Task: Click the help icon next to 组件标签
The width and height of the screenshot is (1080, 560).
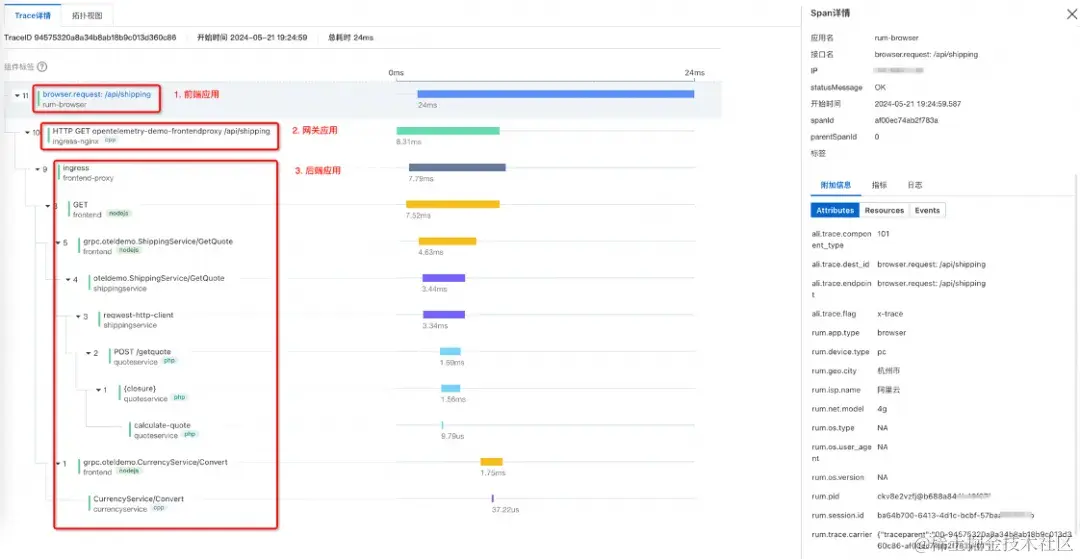Action: 42,67
